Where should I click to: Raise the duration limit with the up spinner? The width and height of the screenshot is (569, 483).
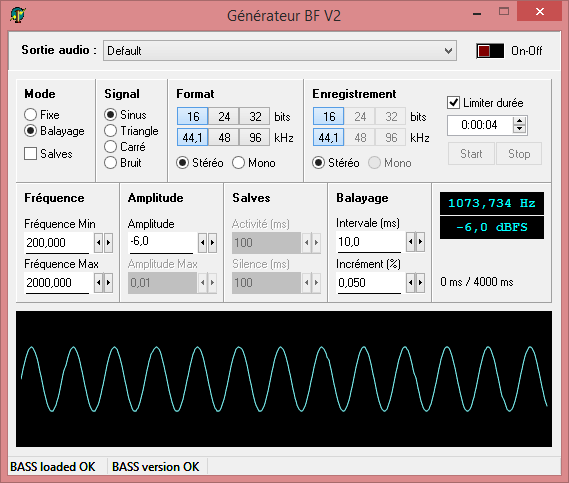520,121
